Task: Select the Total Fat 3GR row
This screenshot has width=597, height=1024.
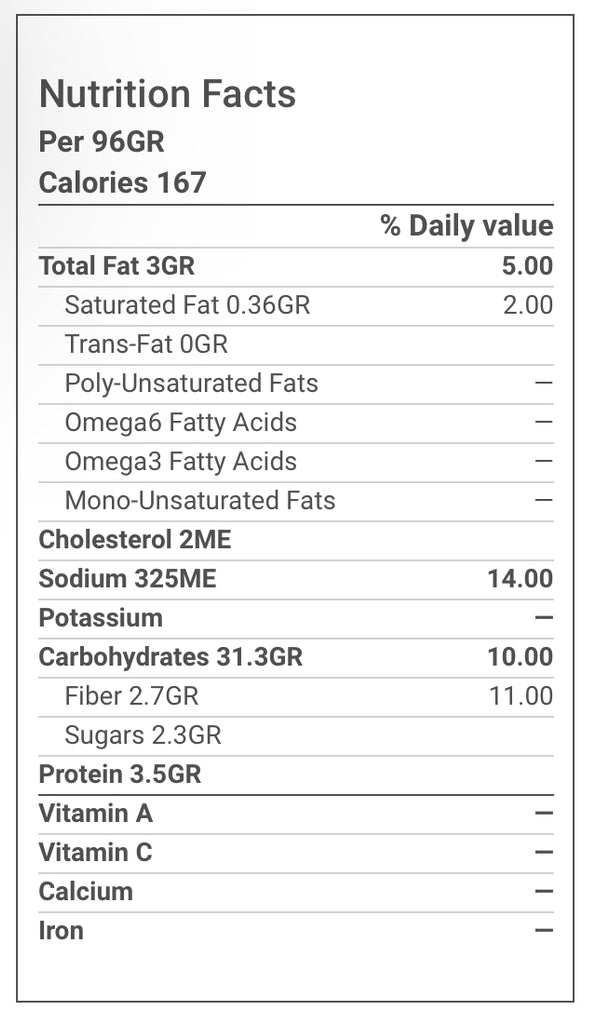Action: point(296,266)
